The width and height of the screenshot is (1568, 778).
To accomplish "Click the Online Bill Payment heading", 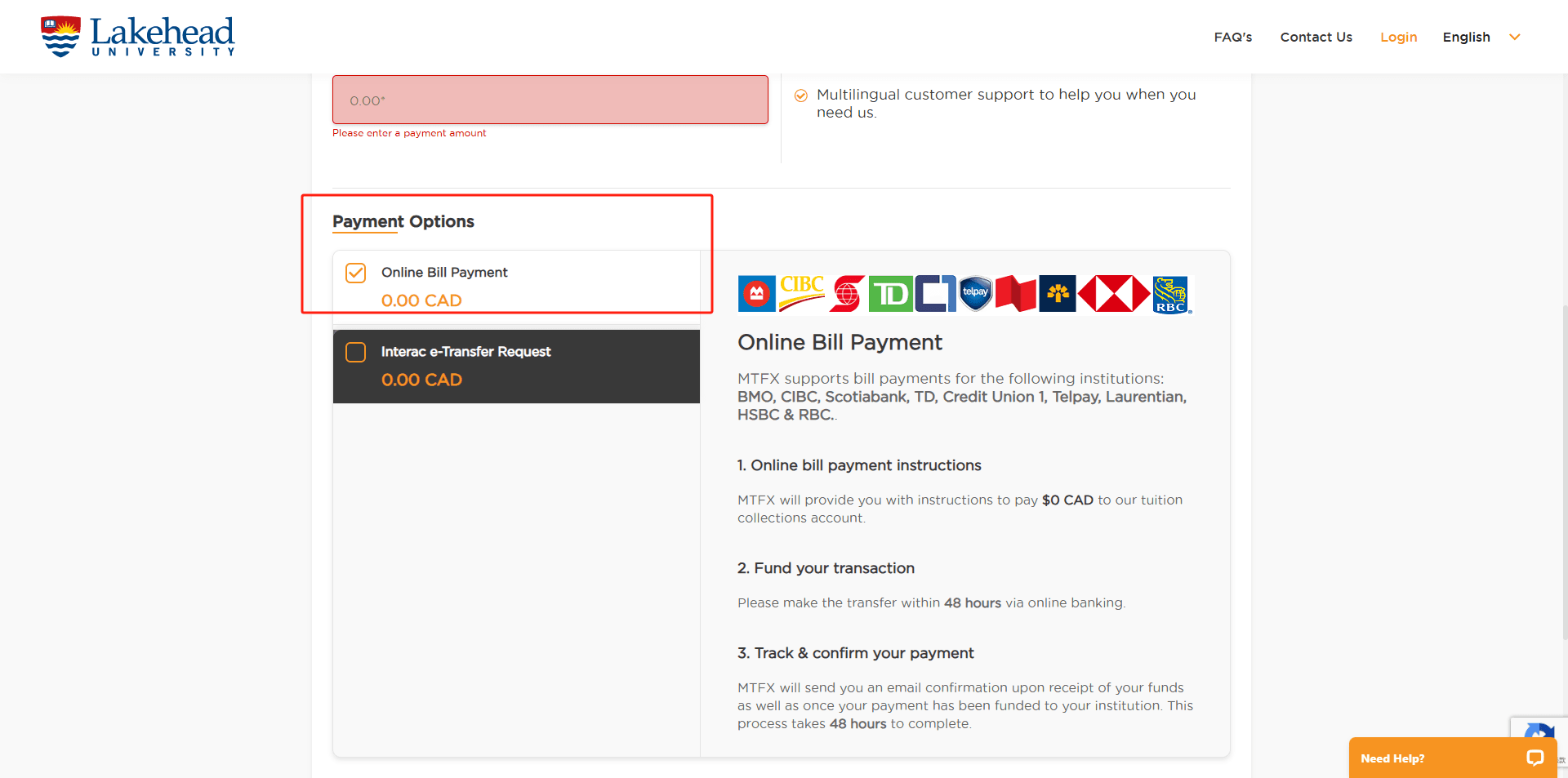I will click(x=840, y=342).
